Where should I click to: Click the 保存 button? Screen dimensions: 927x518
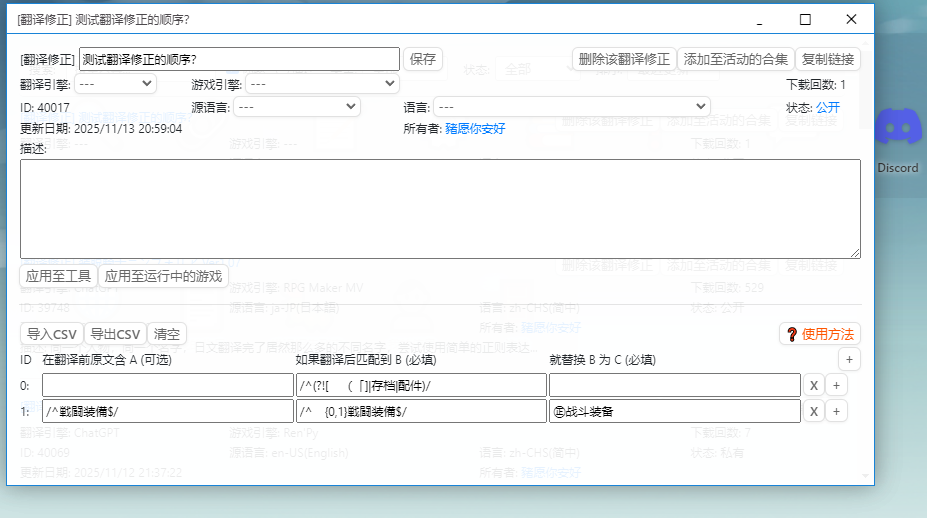(423, 59)
